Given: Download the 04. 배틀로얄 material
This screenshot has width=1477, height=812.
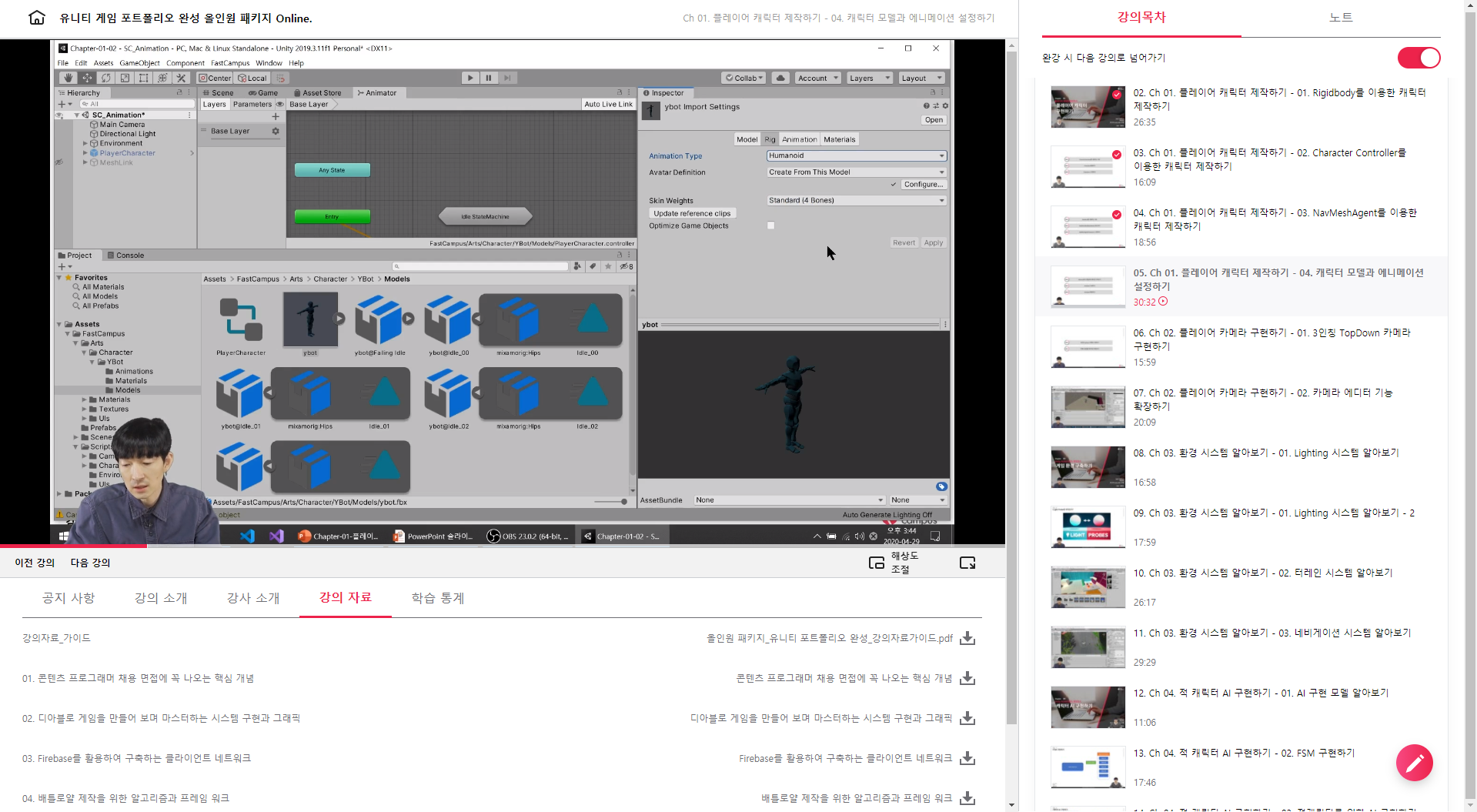Looking at the screenshot, I should [967, 798].
